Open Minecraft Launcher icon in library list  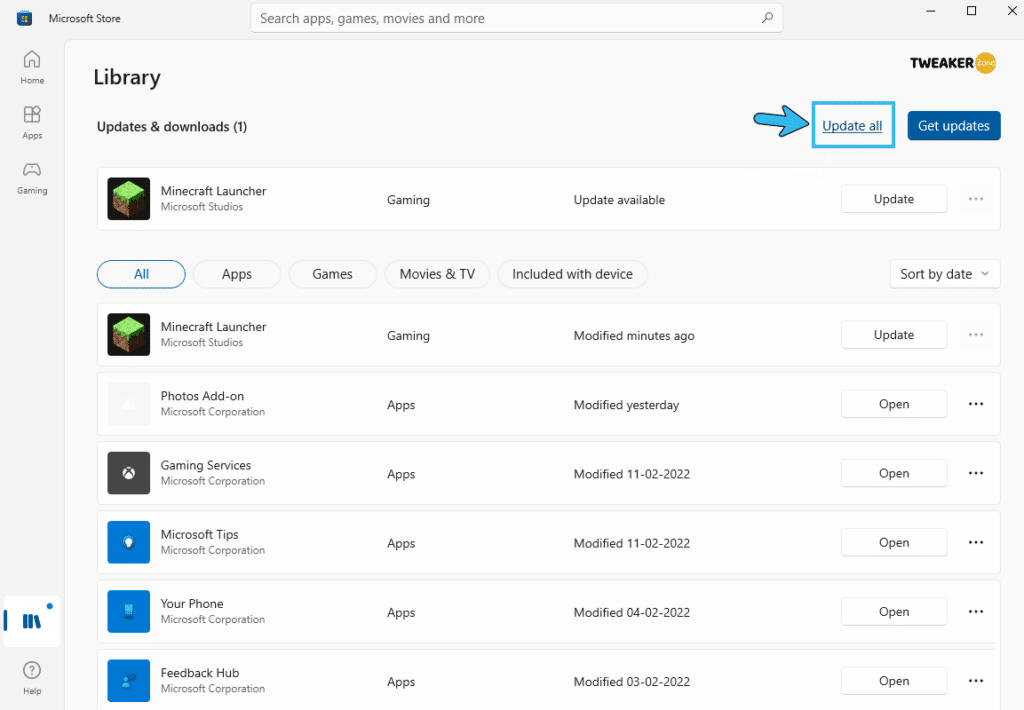[129, 334]
